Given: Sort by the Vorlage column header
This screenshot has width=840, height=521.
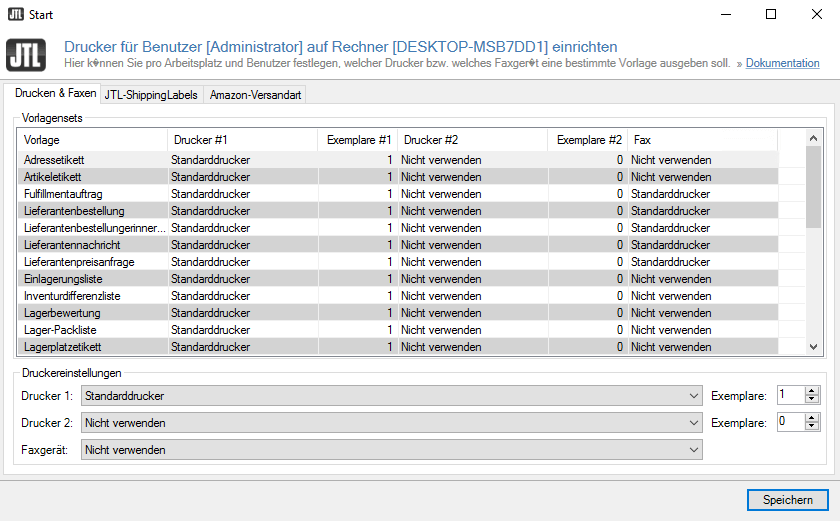Looking at the screenshot, I should pos(92,140).
